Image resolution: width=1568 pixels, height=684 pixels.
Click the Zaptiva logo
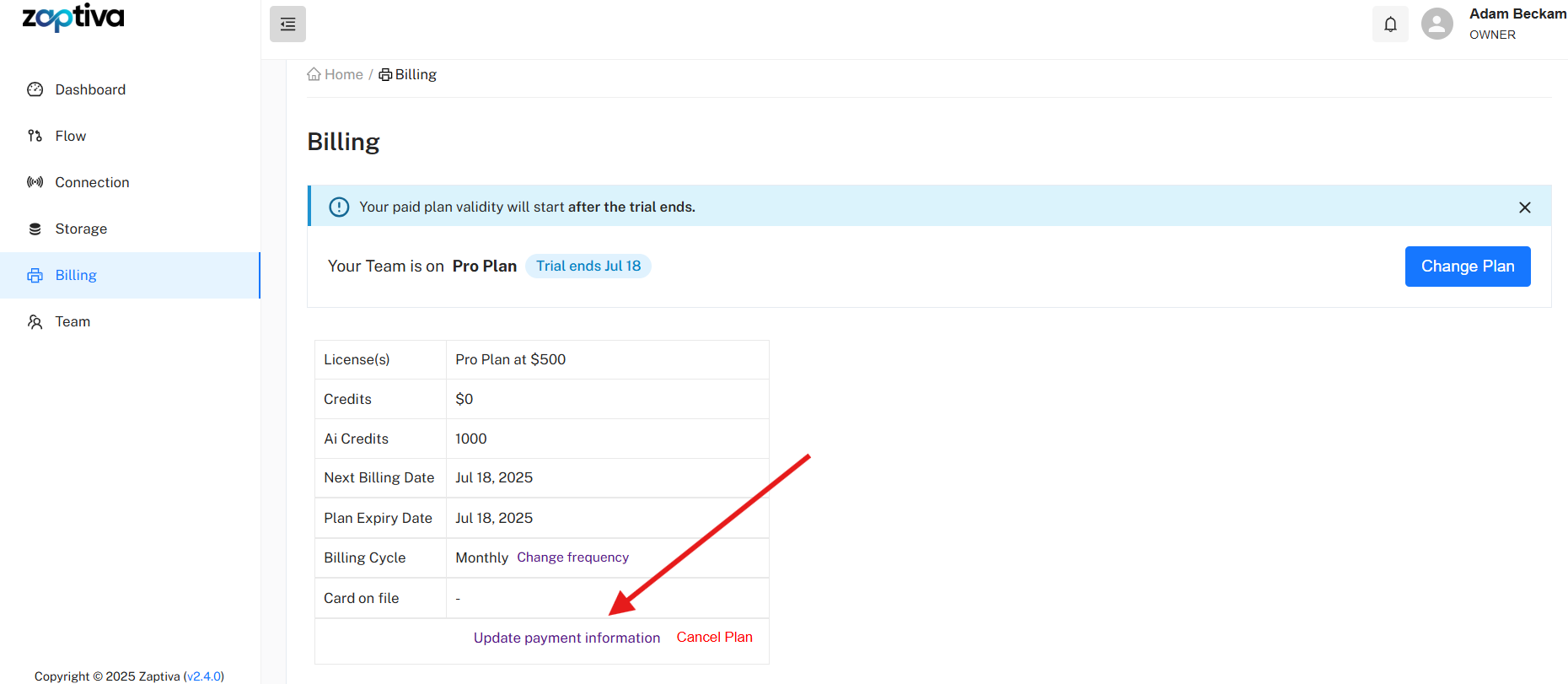73,18
